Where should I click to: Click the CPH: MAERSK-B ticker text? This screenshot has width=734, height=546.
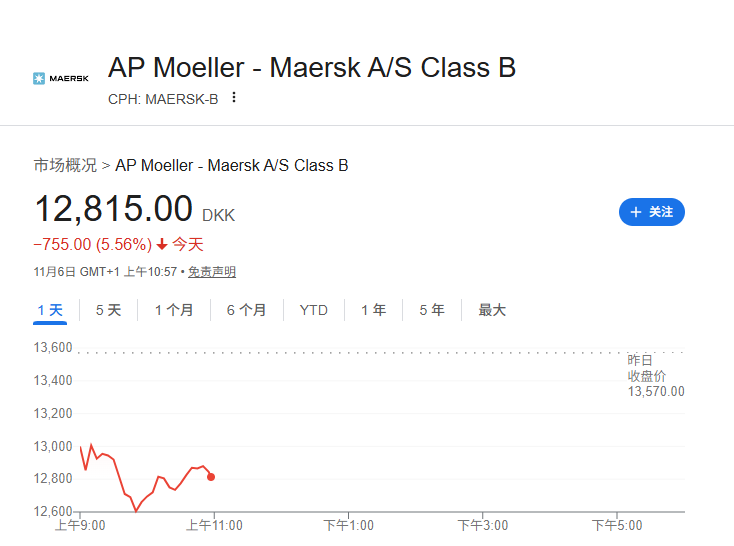click(163, 98)
